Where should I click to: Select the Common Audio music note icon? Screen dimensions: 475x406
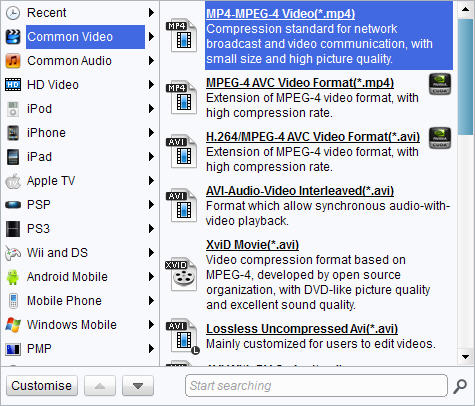pyautogui.click(x=13, y=61)
